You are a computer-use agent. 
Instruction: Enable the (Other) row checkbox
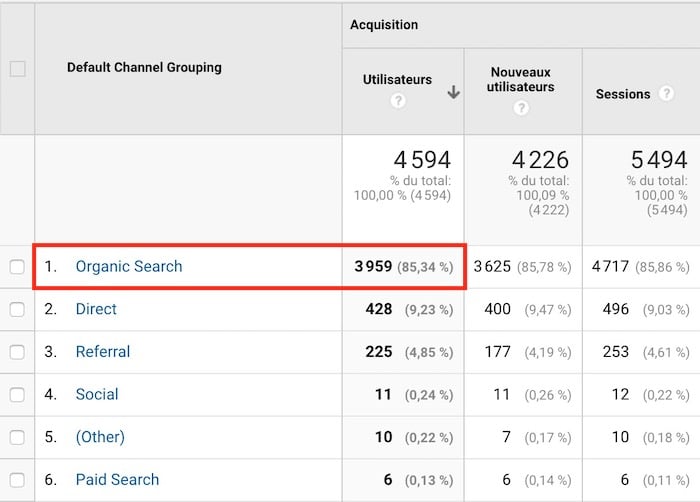(17, 437)
